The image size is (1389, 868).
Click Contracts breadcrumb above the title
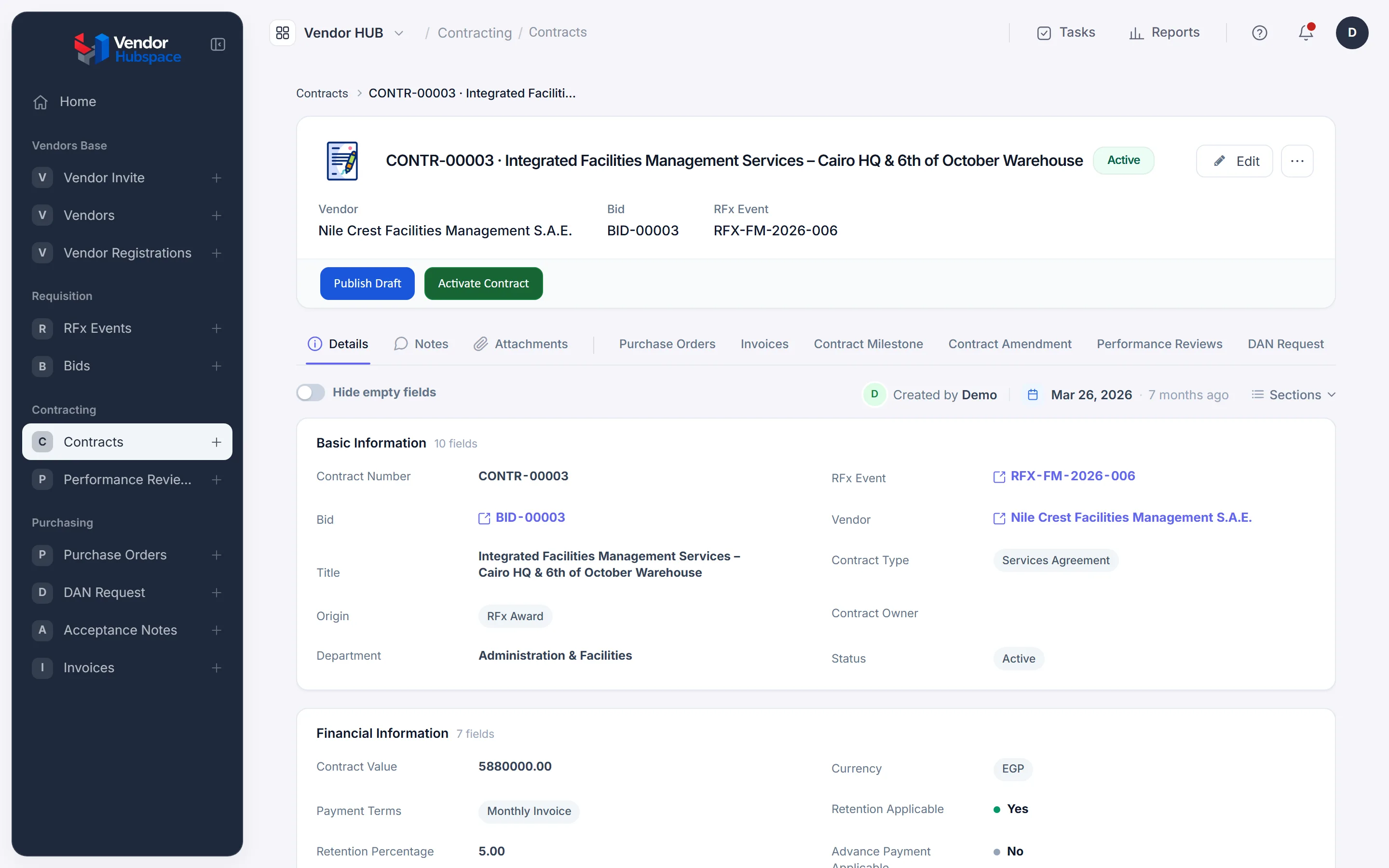[322, 93]
